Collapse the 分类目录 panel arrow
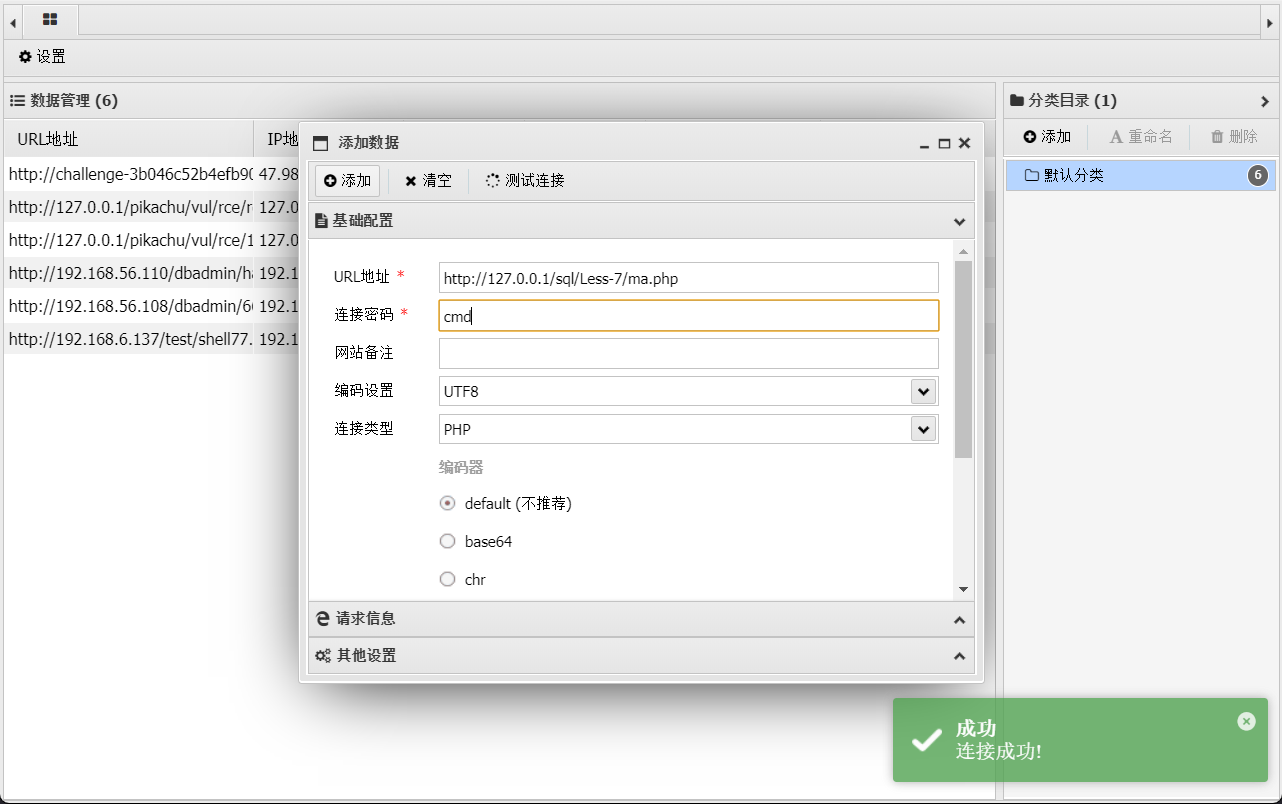This screenshot has height=804, width=1282. [x=1265, y=101]
